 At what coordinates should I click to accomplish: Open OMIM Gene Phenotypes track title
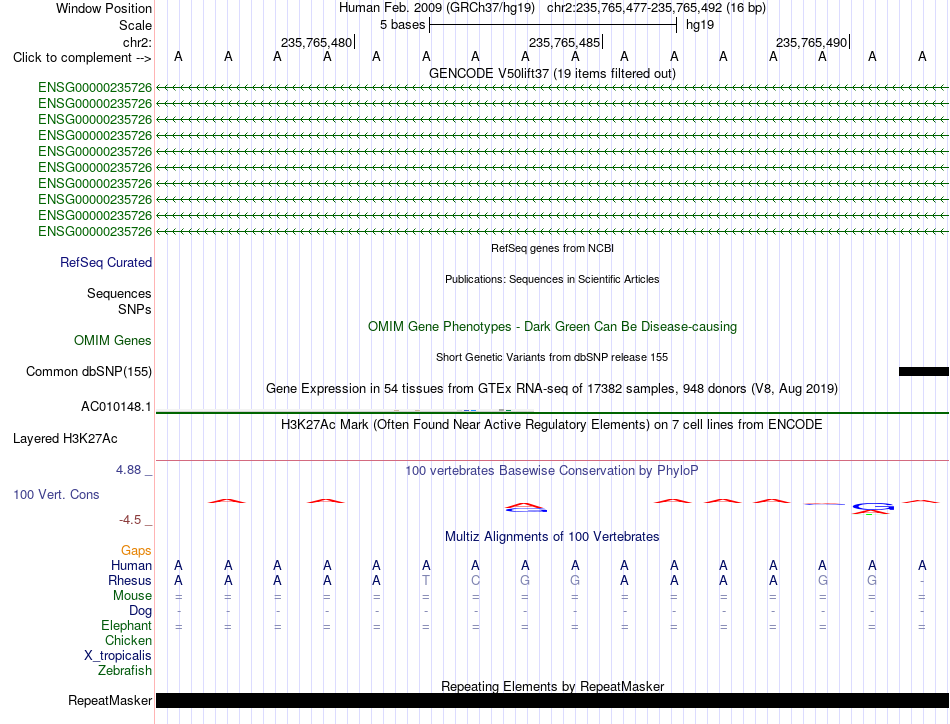[552, 327]
